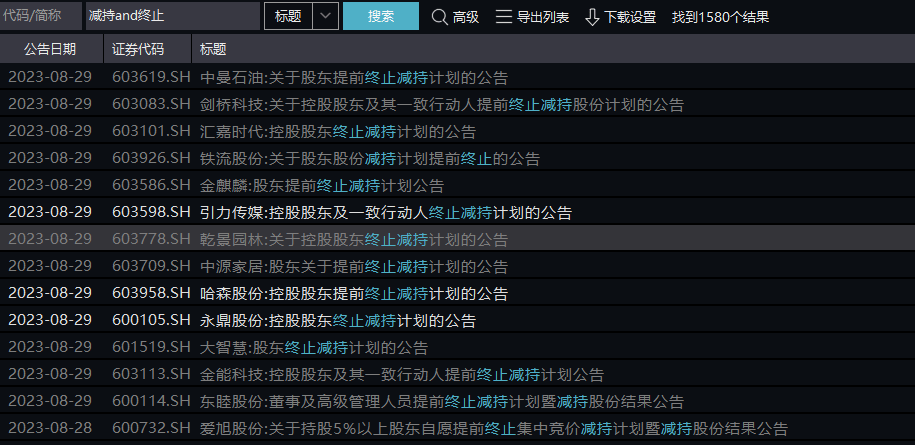Click the 找到1580个结果 result count text
The image size is (915, 445).
(720, 17)
